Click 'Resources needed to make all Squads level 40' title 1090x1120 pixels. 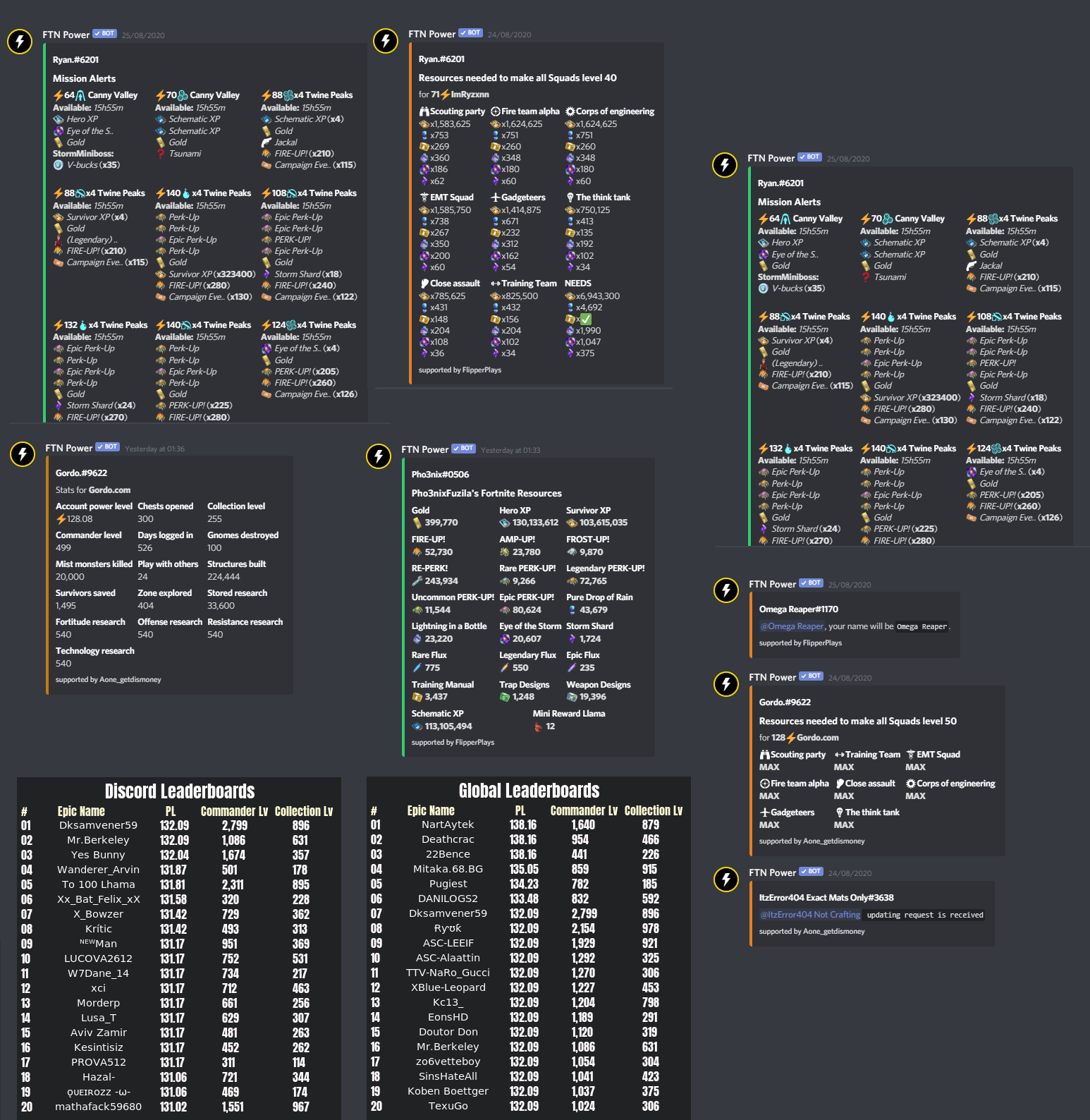[518, 78]
